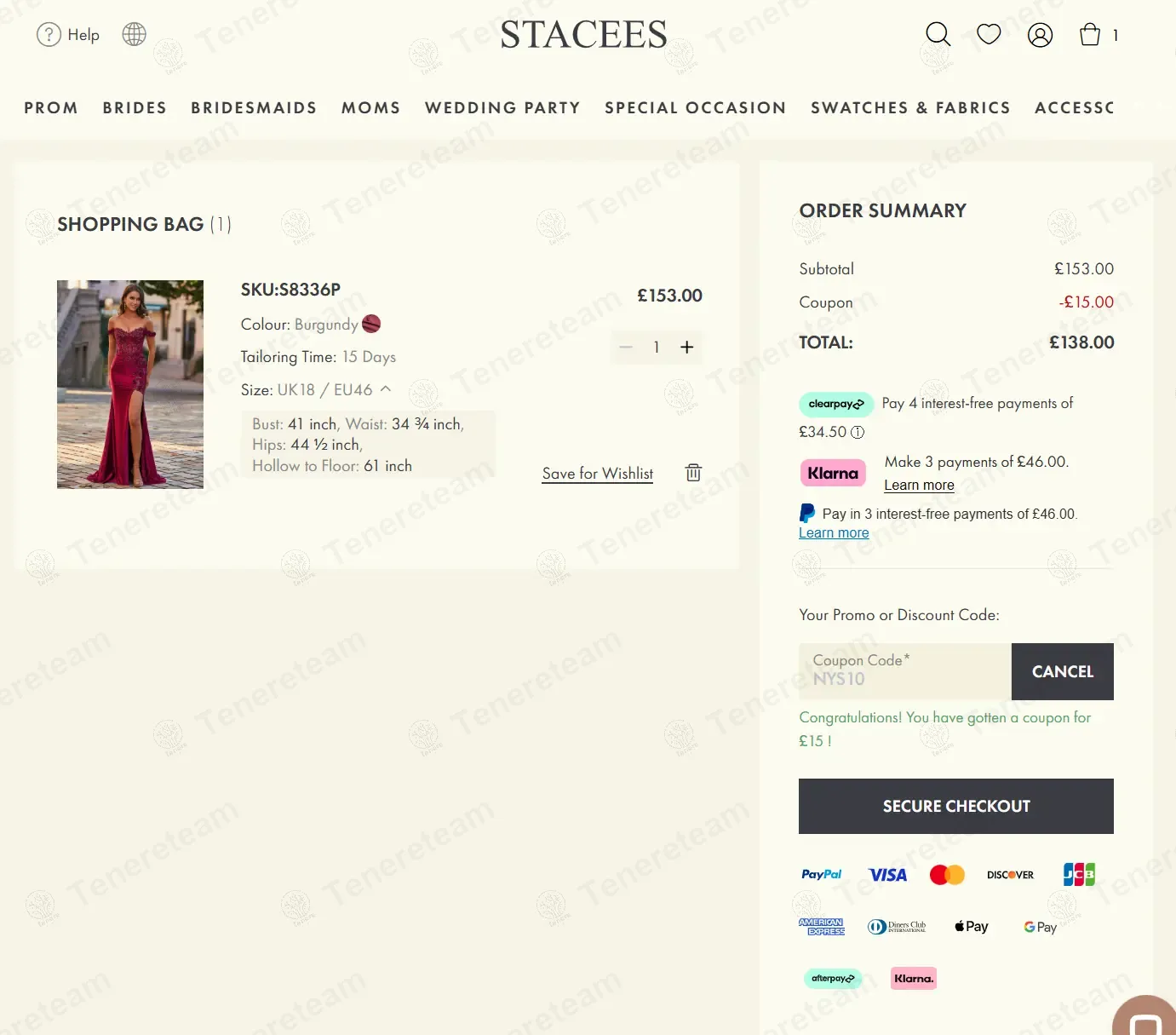Increase quantity with plus button

pyautogui.click(x=686, y=347)
